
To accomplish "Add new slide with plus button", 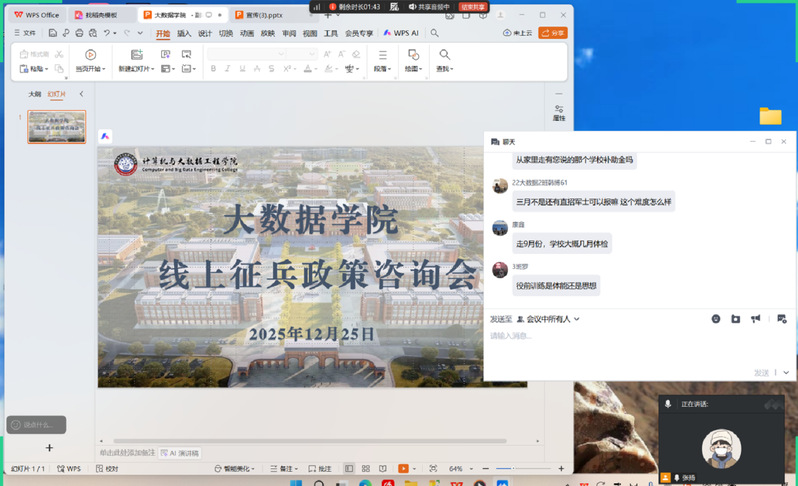I will tap(49, 448).
